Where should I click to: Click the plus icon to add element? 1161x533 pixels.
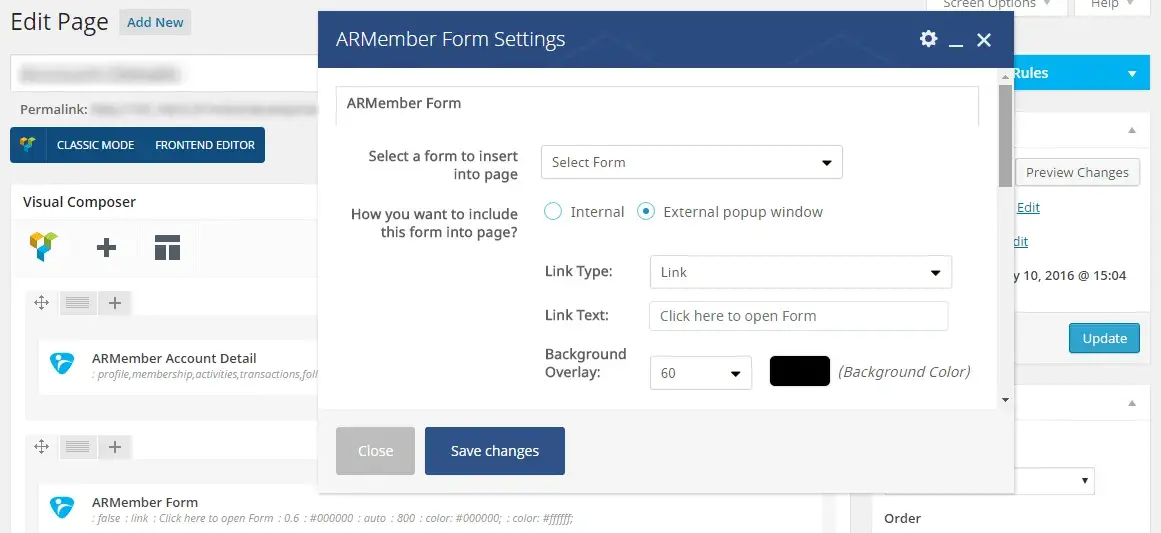tap(106, 248)
